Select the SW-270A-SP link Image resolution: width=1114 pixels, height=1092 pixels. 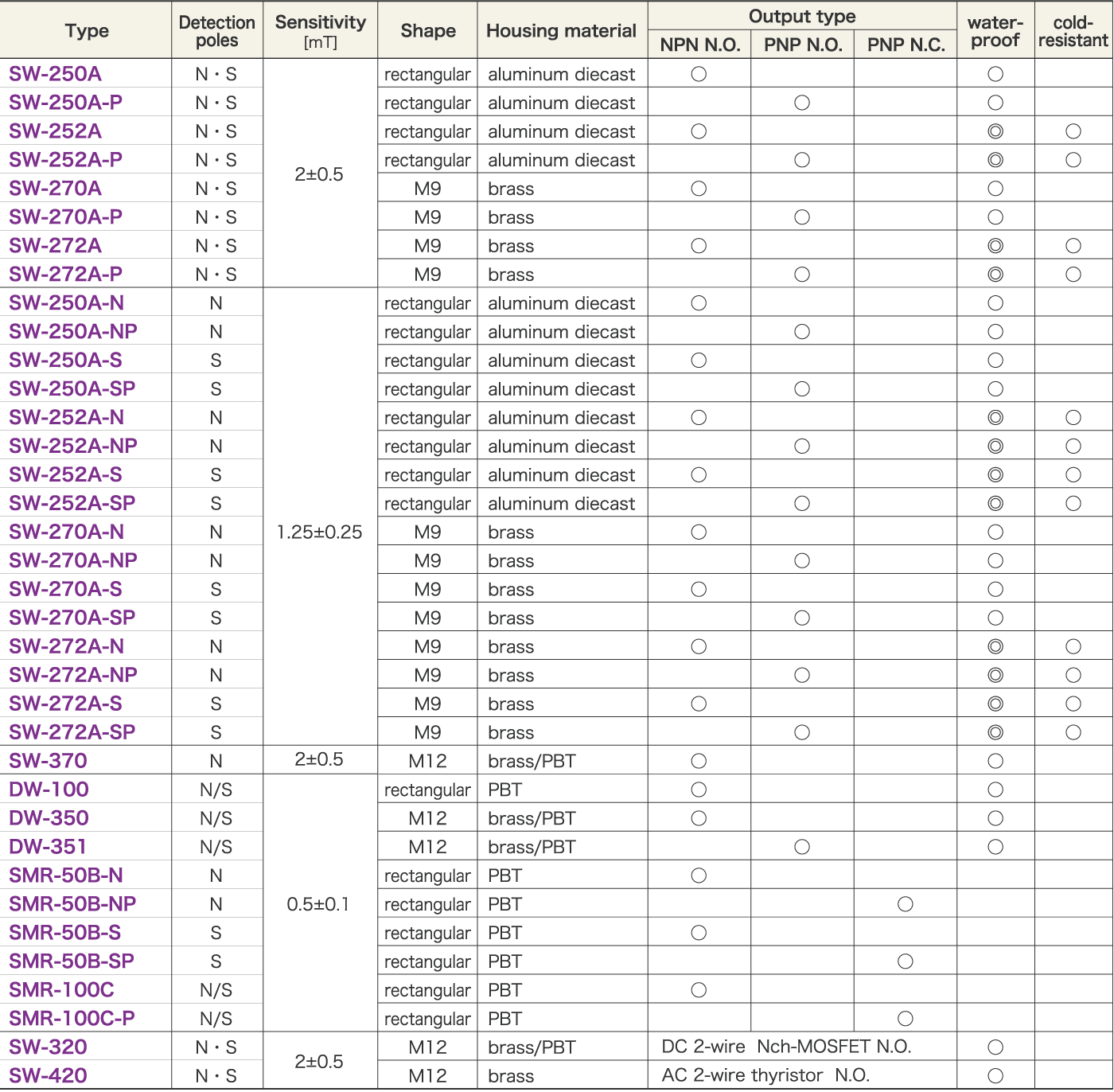[72, 618]
